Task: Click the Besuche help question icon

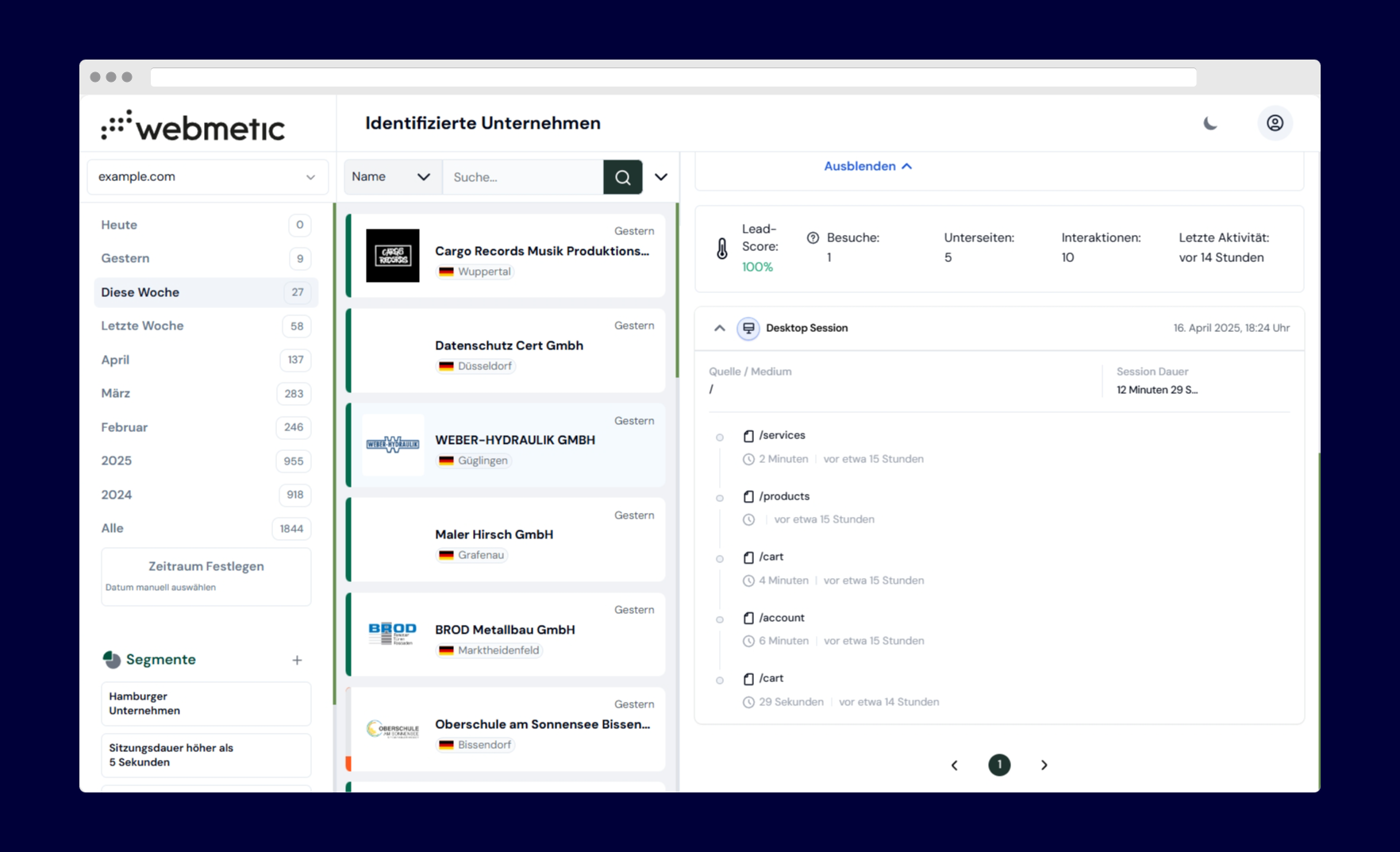Action: (x=813, y=237)
